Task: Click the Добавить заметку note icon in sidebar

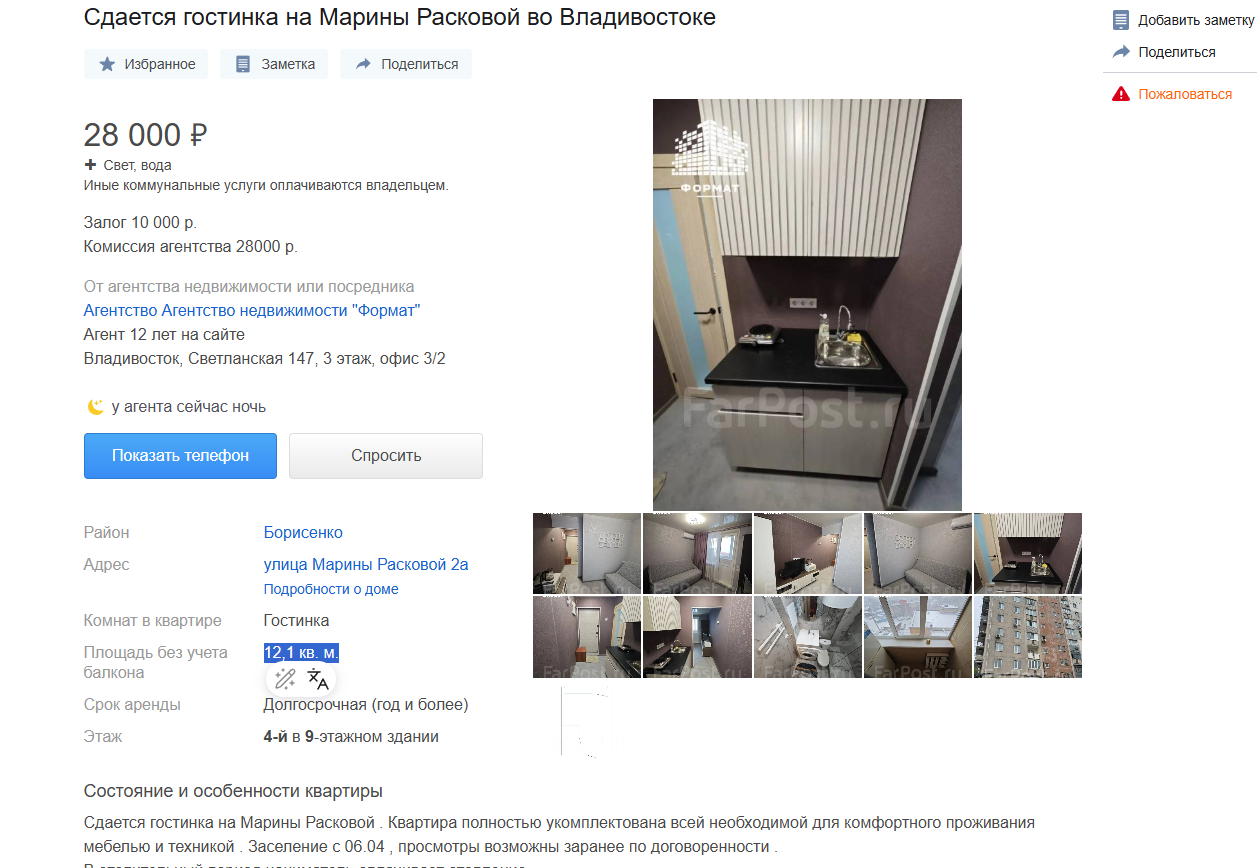Action: (x=1121, y=20)
